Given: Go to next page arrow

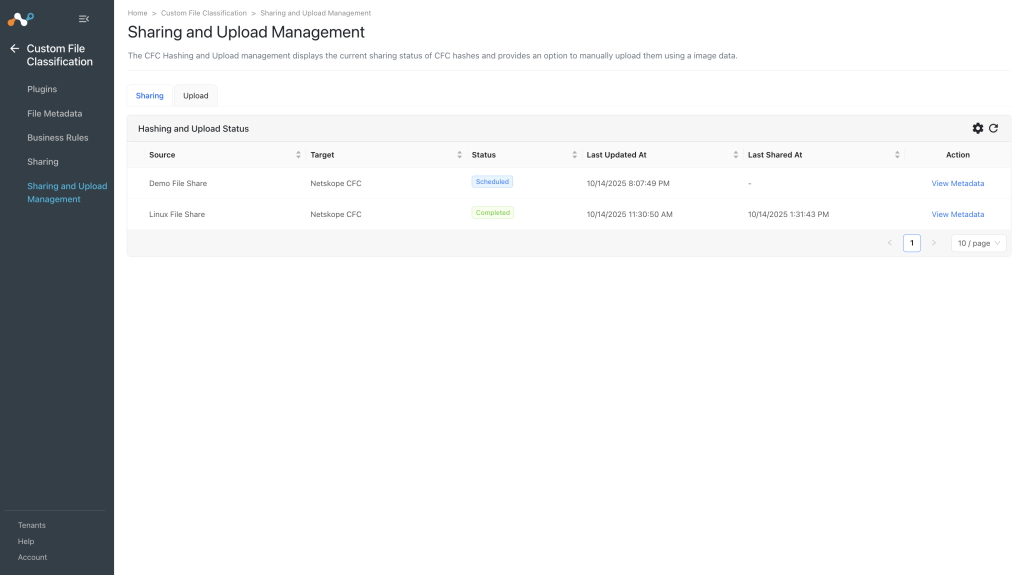Looking at the screenshot, I should tap(934, 243).
